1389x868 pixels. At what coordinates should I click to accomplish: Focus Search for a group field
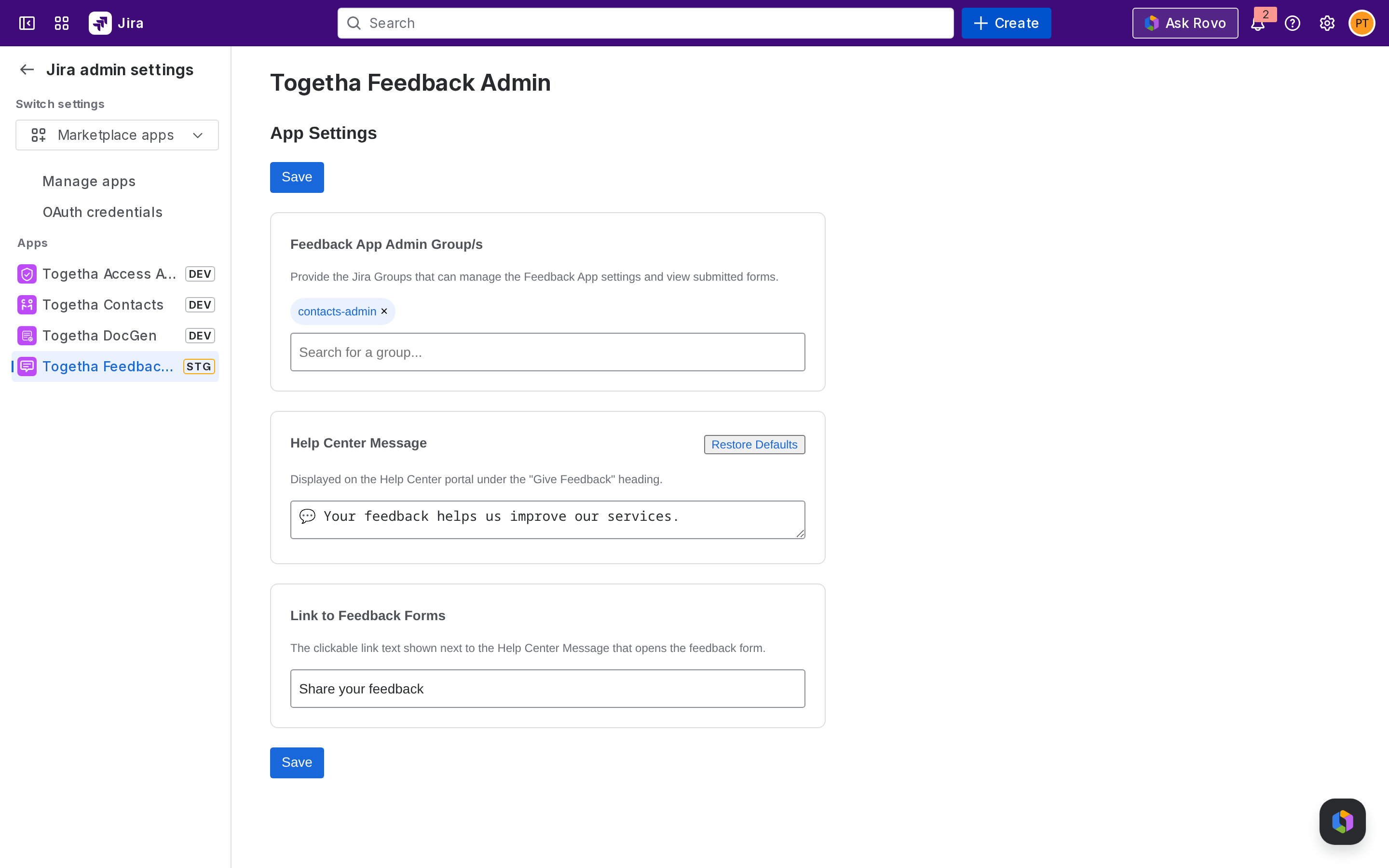point(547,352)
